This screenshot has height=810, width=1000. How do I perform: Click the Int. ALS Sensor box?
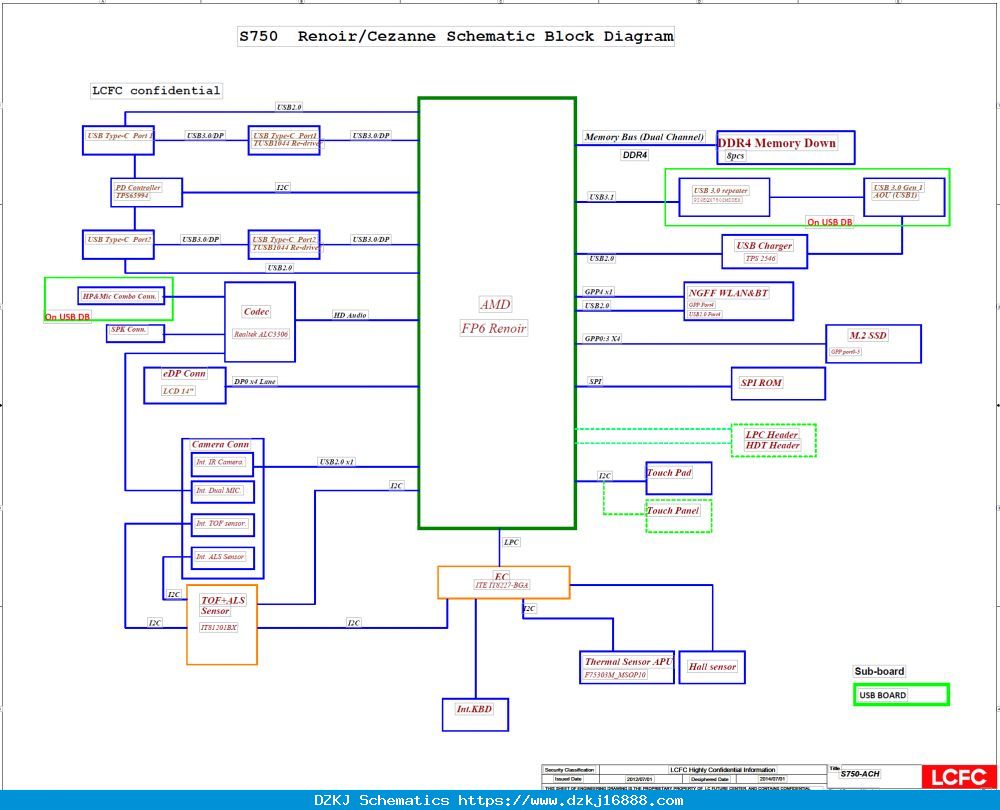pos(223,558)
